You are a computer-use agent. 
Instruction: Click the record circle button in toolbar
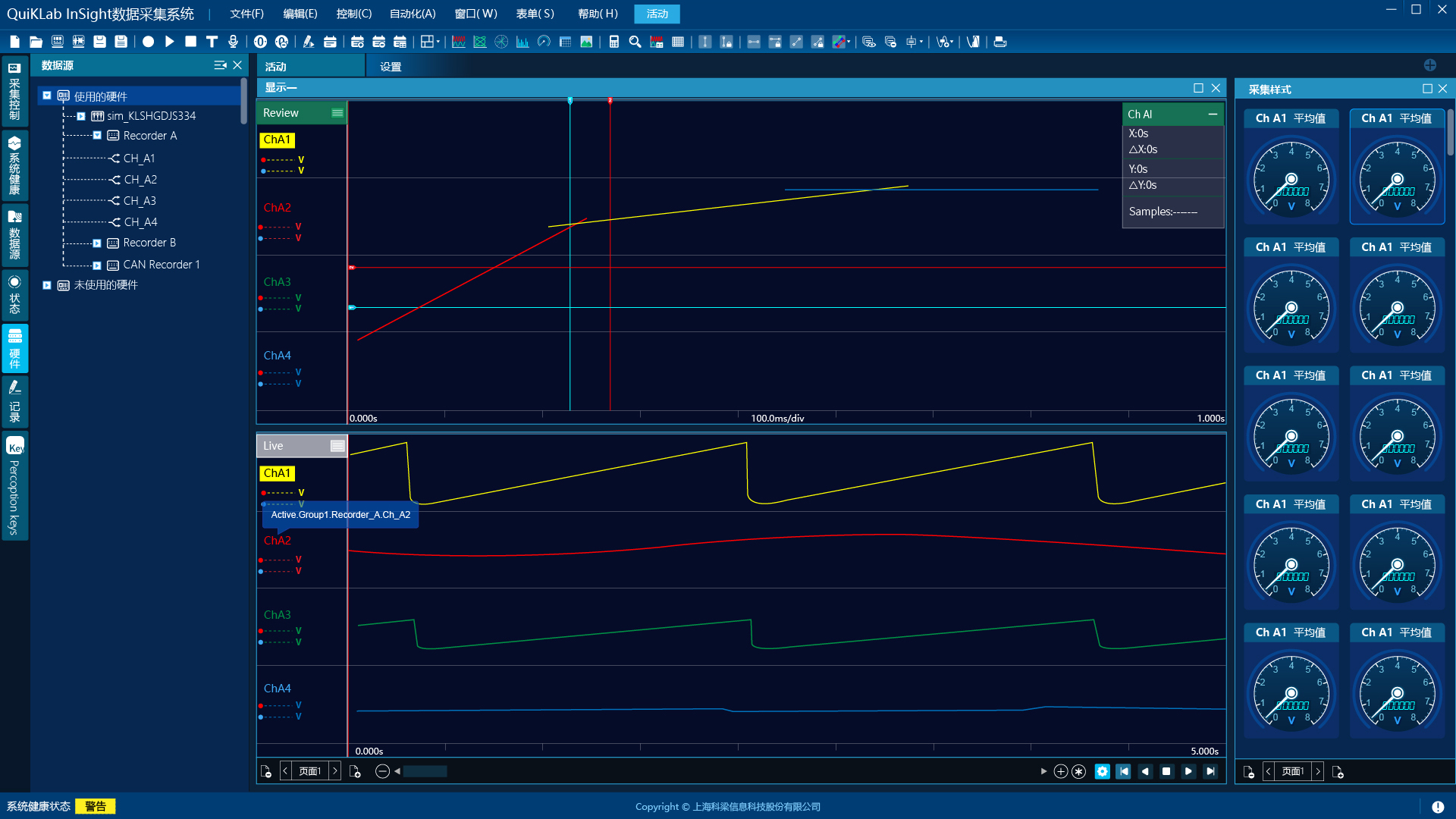(x=149, y=42)
